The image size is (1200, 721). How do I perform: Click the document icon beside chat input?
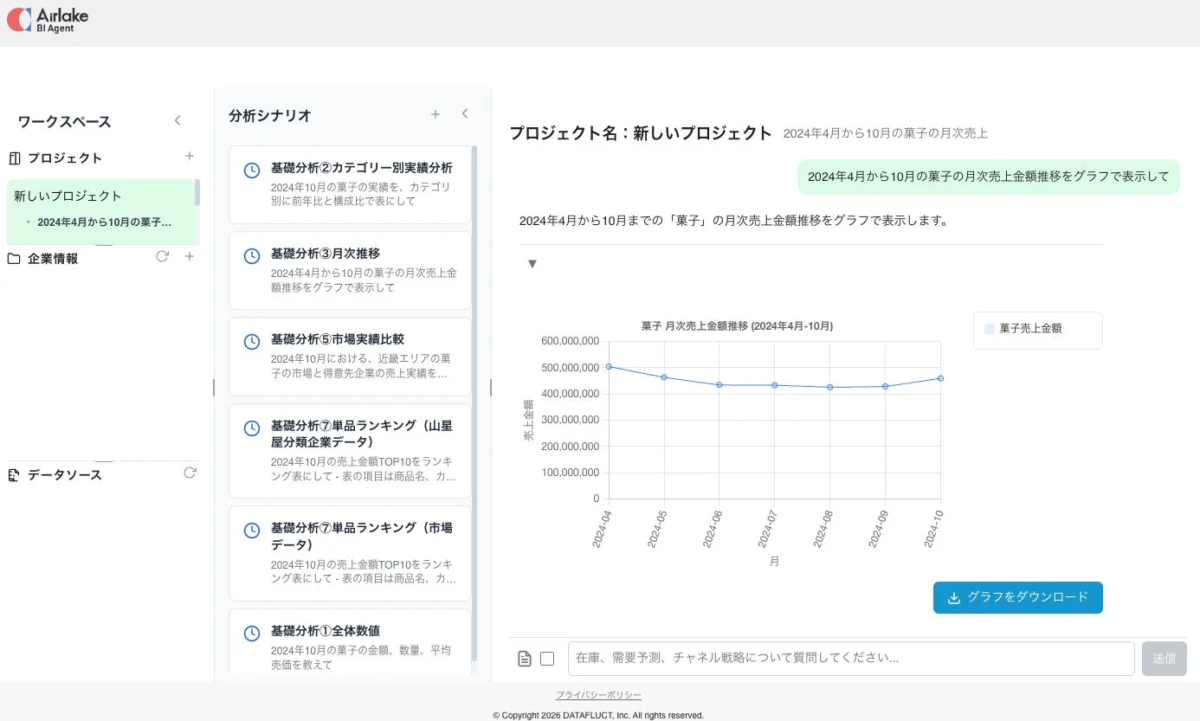click(523, 657)
